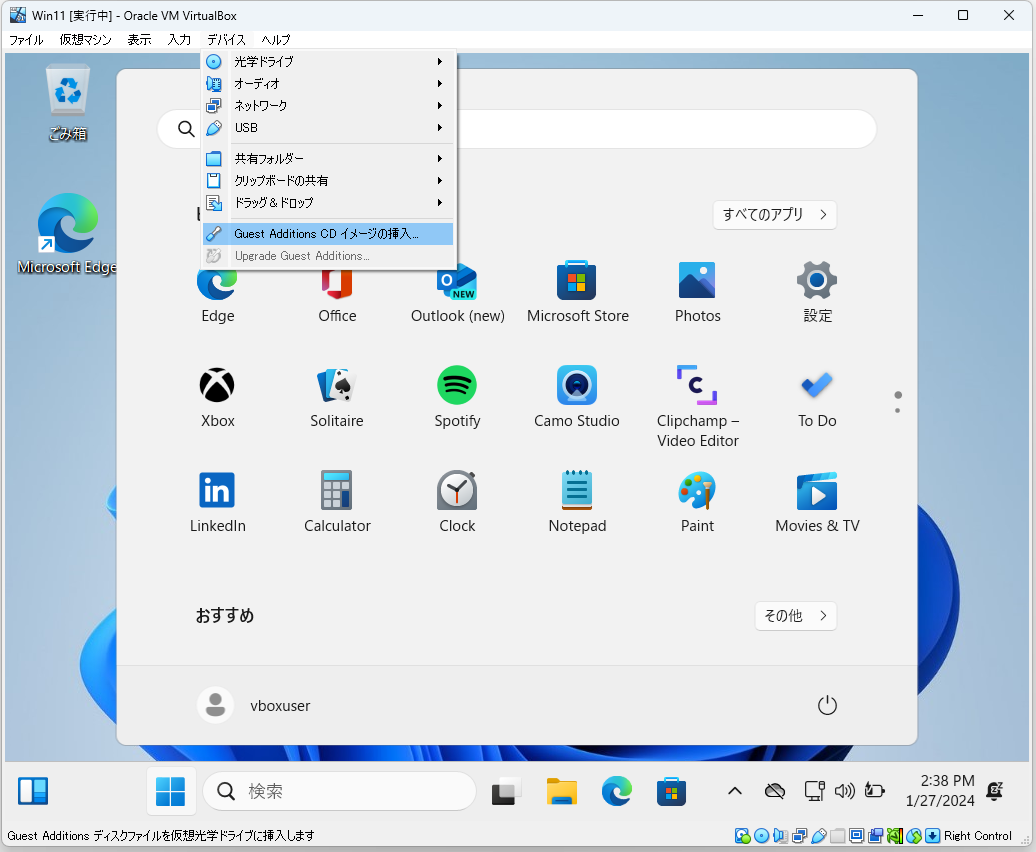
Task: Open the 仮想マシン menu
Action: click(85, 40)
